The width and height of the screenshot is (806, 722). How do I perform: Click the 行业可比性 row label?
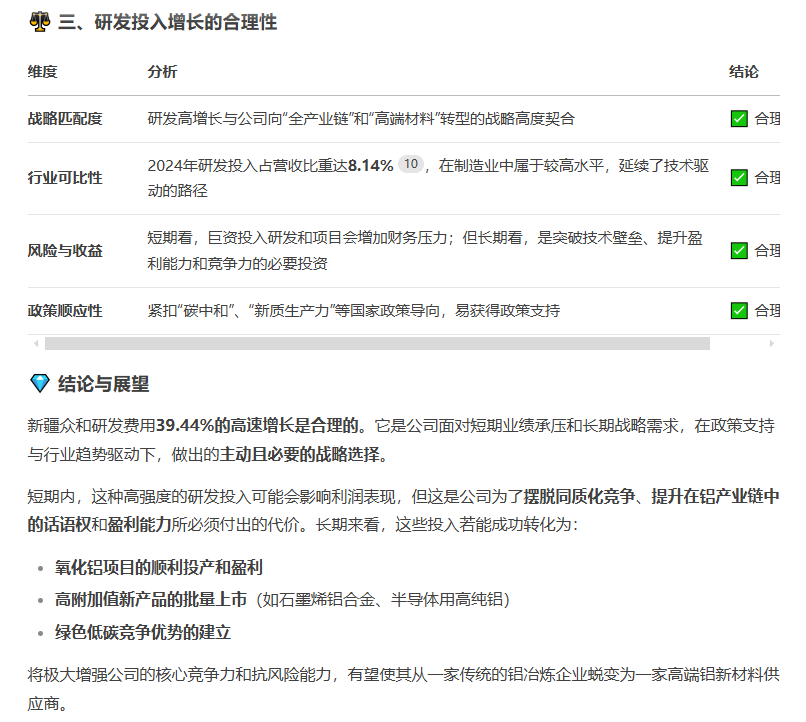(x=65, y=178)
